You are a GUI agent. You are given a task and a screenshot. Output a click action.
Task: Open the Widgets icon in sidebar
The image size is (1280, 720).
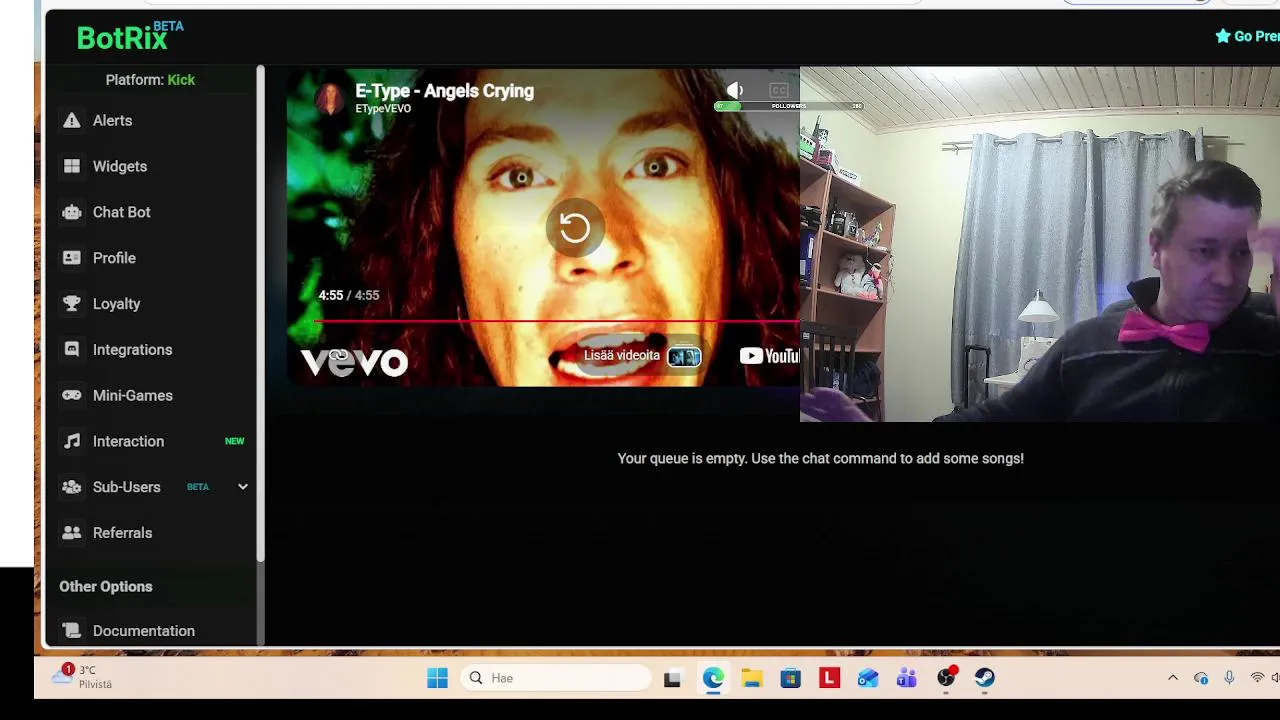(72, 166)
